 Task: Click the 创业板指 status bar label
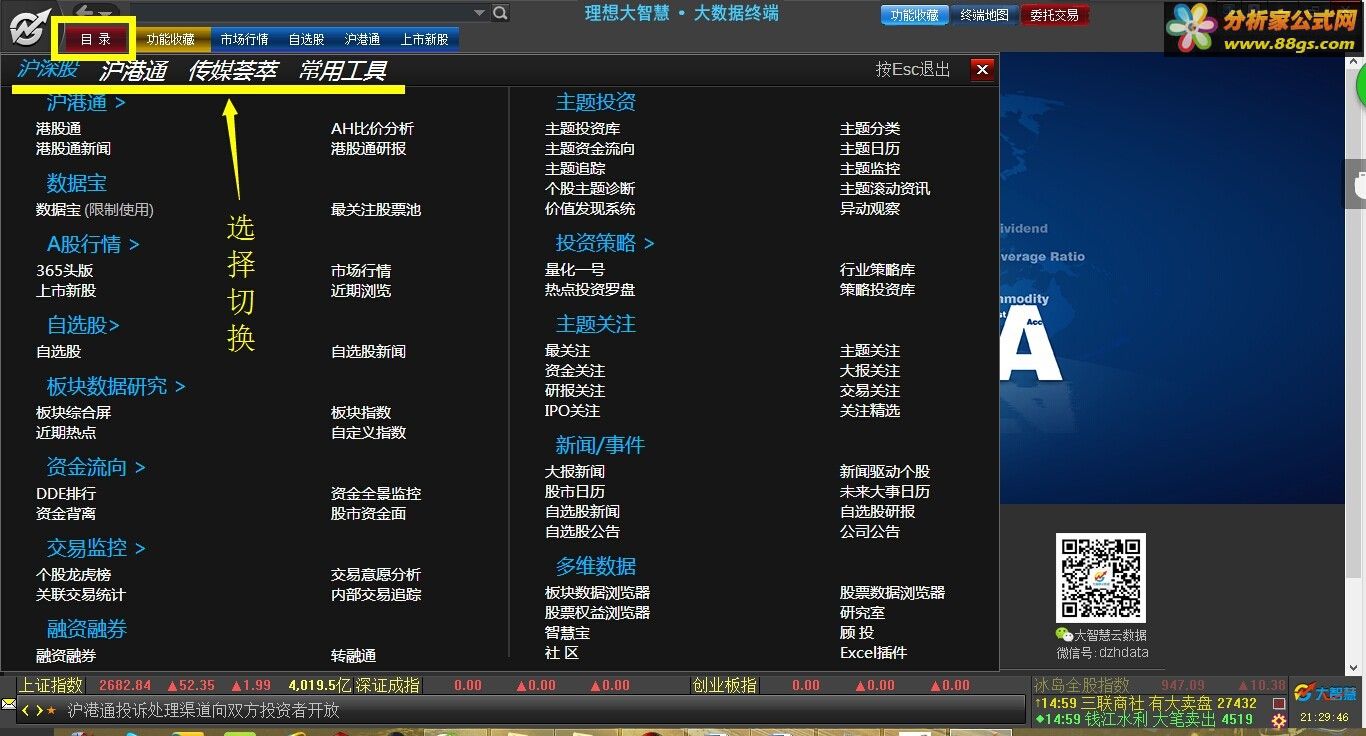[725, 685]
